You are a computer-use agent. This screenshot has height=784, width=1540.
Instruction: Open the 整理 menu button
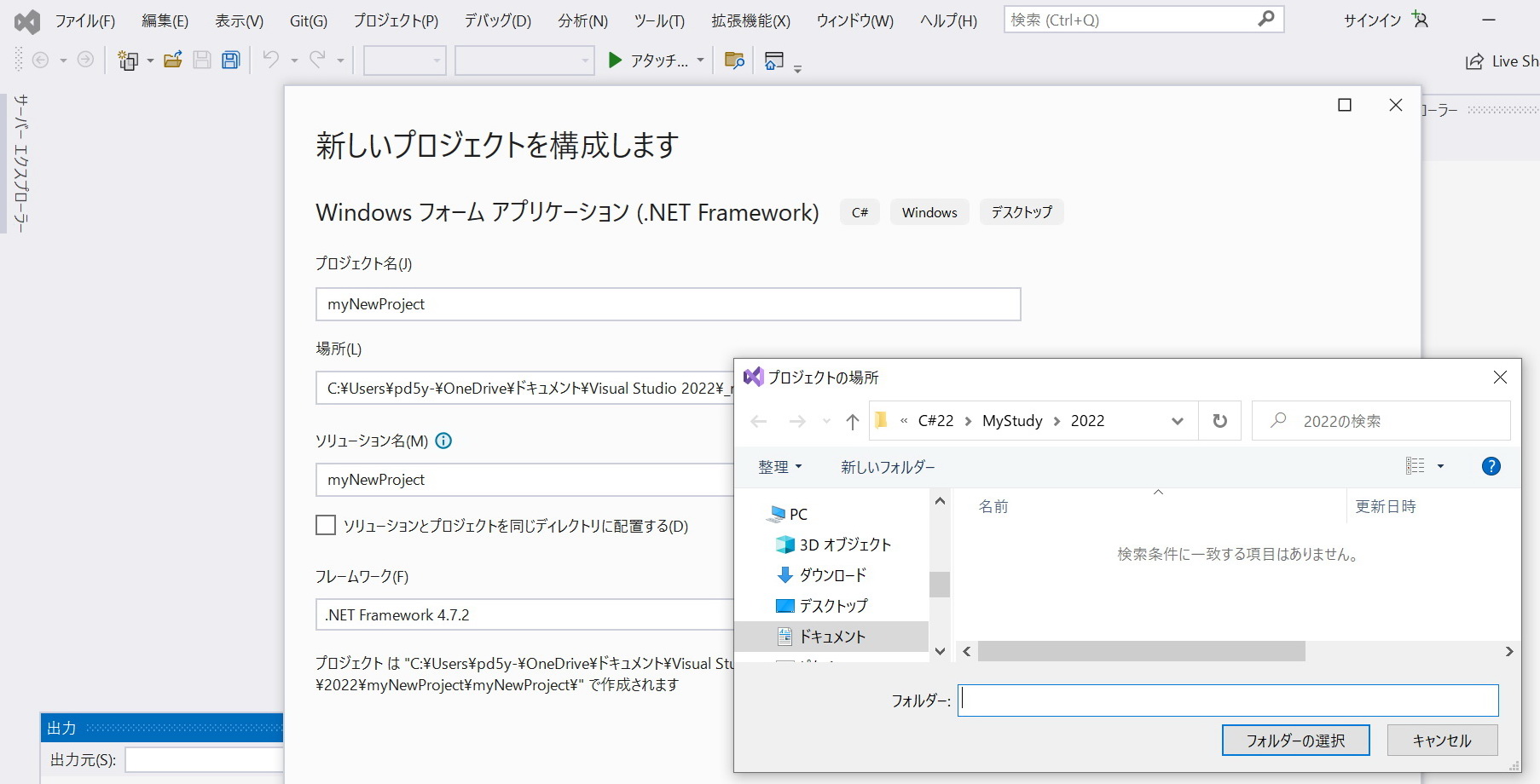[x=780, y=467]
